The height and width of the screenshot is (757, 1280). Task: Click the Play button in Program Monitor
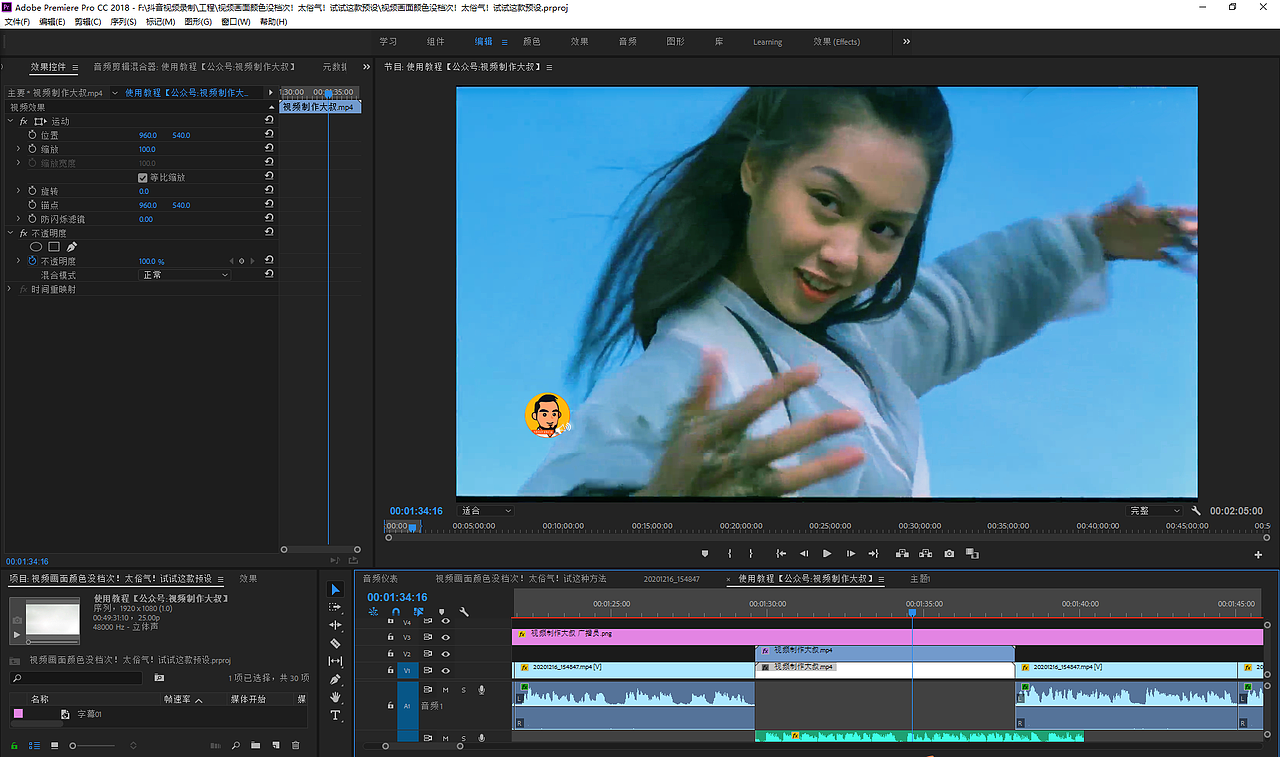827,553
